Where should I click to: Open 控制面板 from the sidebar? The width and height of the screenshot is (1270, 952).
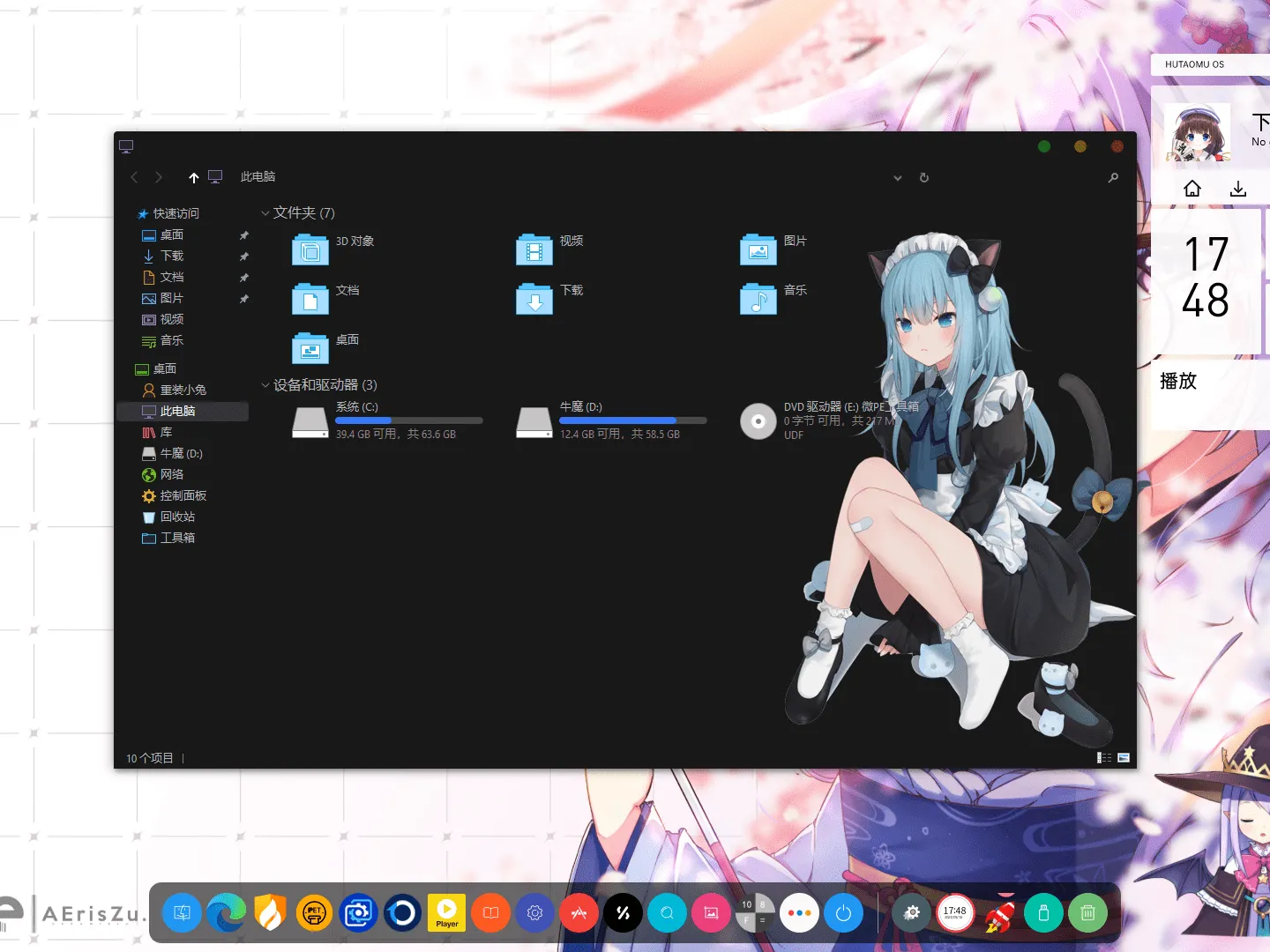click(x=183, y=495)
